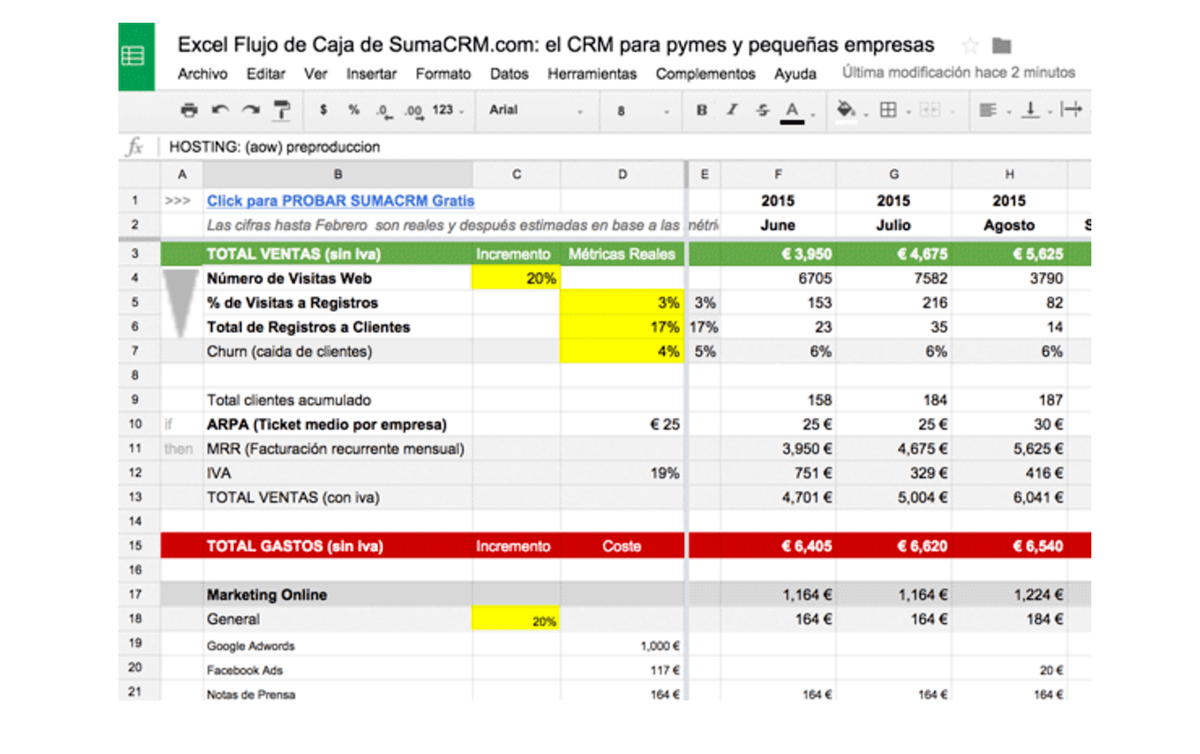Click 'Total clientes acumulado' cell
The image size is (1200, 754).
(x=338, y=400)
